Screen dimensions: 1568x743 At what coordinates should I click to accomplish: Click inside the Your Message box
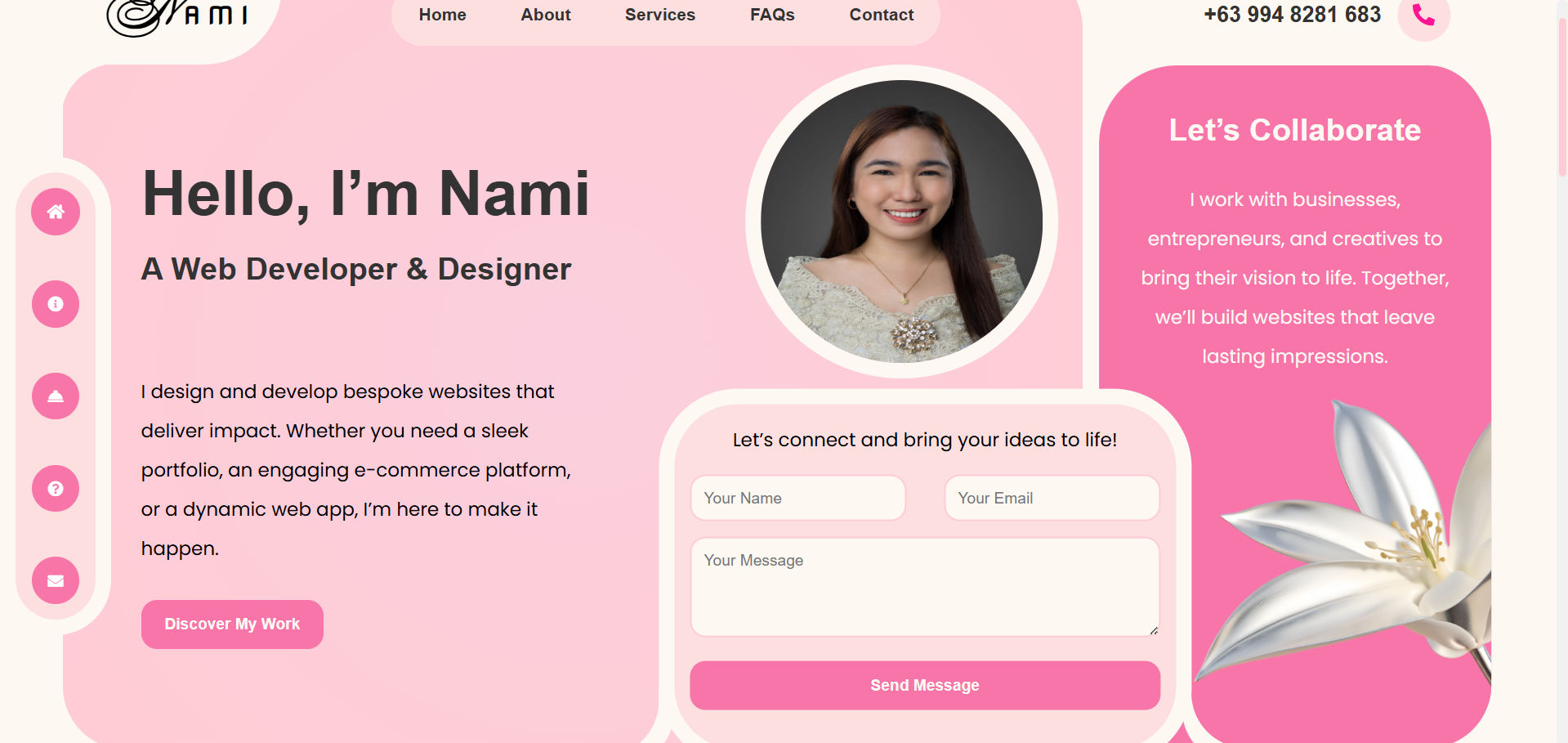(x=924, y=586)
